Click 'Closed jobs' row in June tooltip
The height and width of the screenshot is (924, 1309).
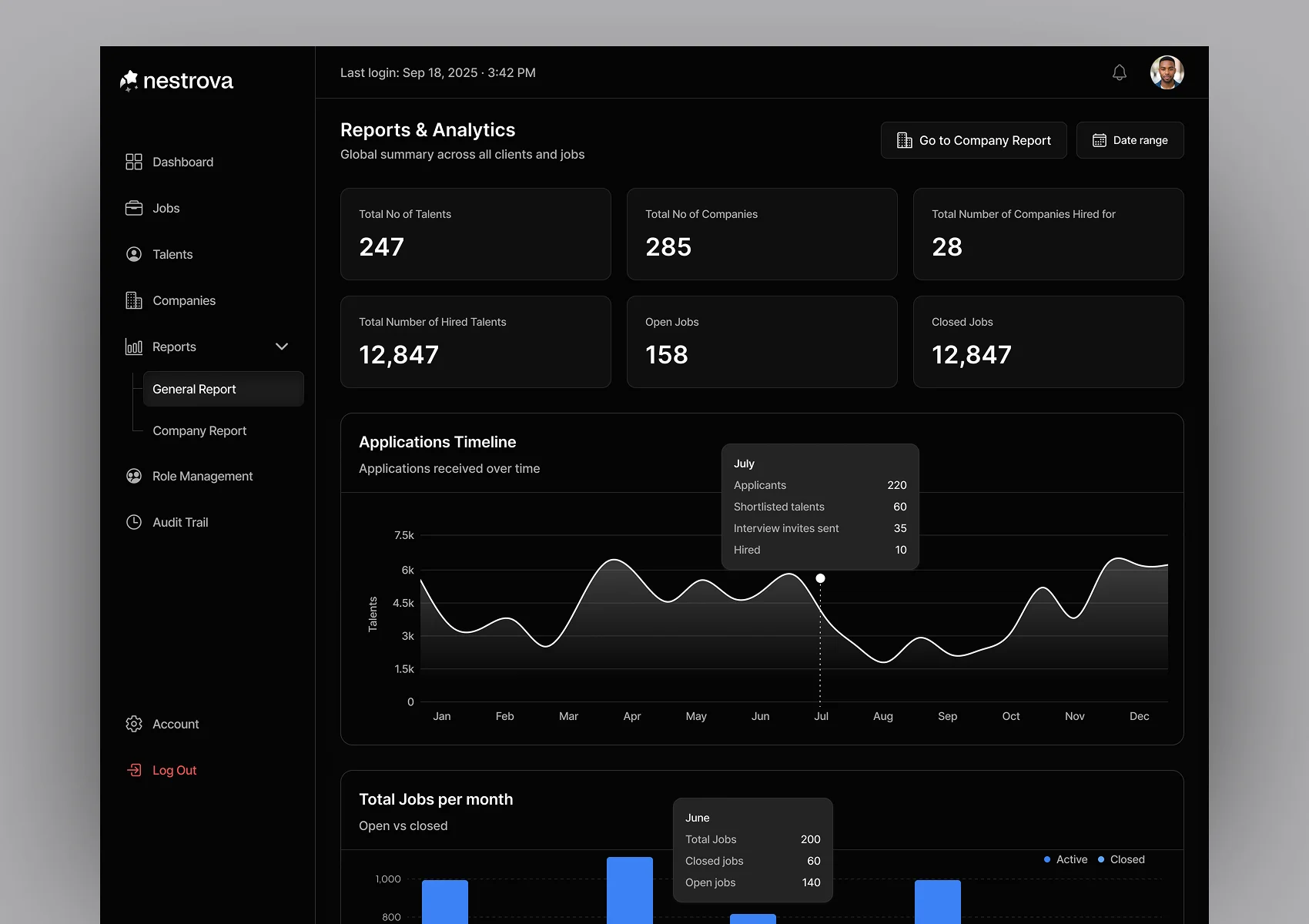753,861
